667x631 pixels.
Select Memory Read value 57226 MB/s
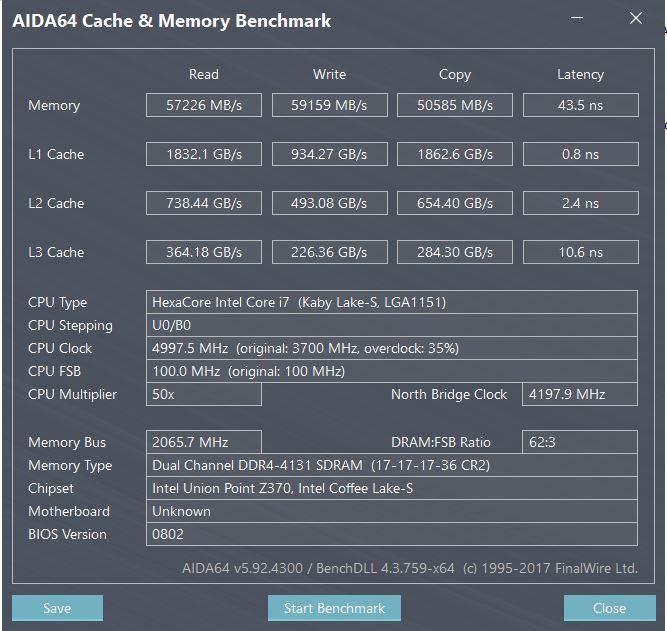(204, 105)
